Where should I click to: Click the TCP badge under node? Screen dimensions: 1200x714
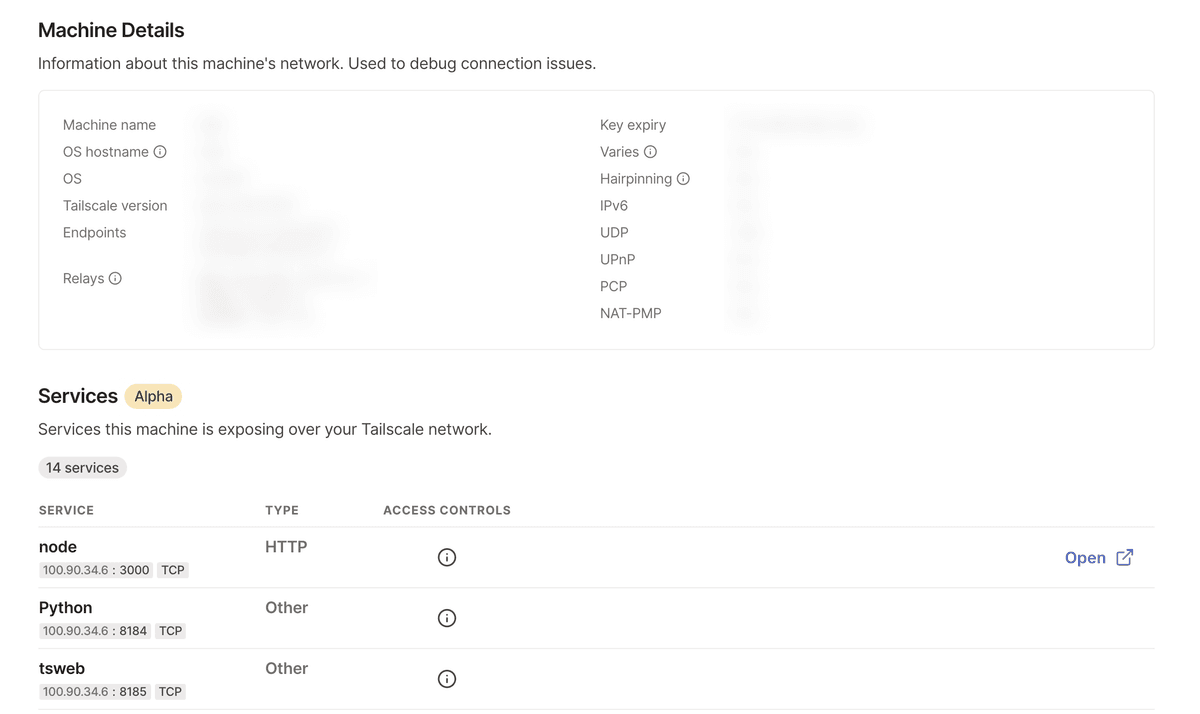172,570
